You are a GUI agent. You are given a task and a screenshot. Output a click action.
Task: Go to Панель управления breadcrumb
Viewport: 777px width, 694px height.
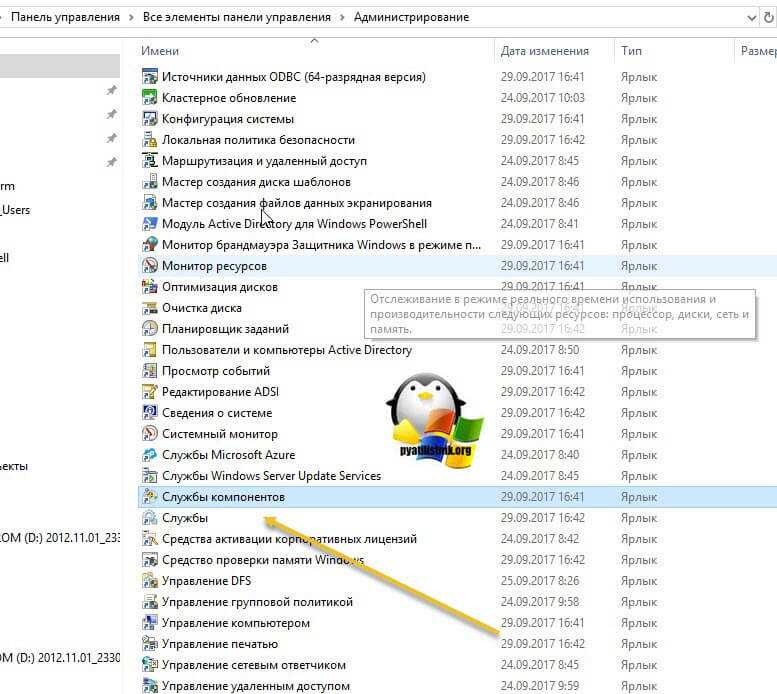point(65,17)
